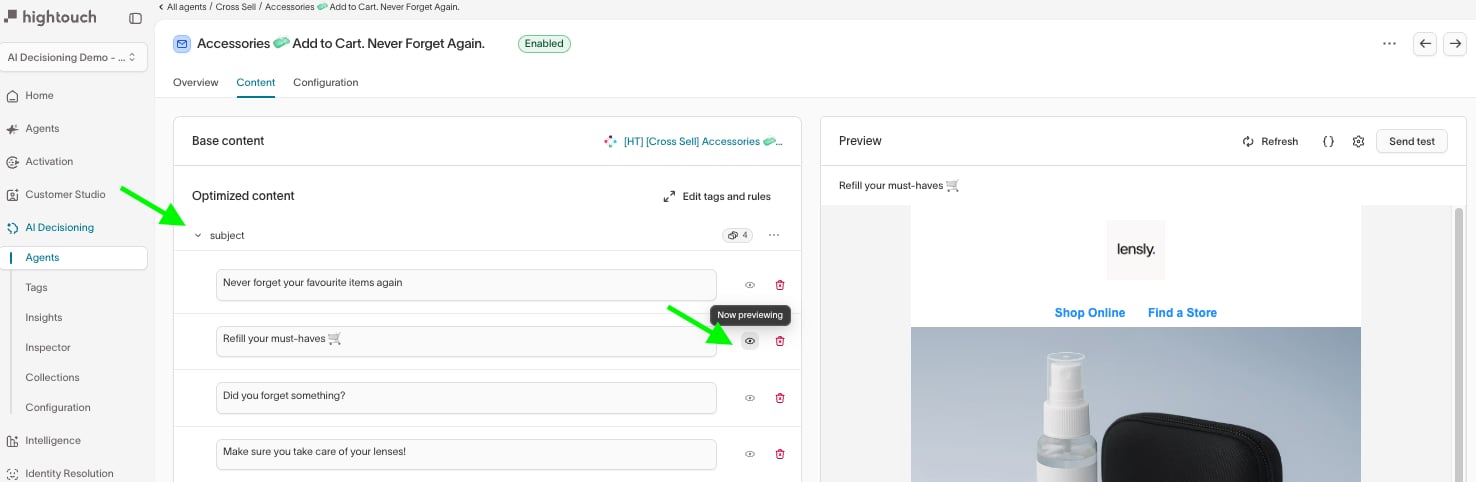This screenshot has width=1476, height=482.
Task: Click Intelligence icon in sidebar
Action: (x=12, y=441)
